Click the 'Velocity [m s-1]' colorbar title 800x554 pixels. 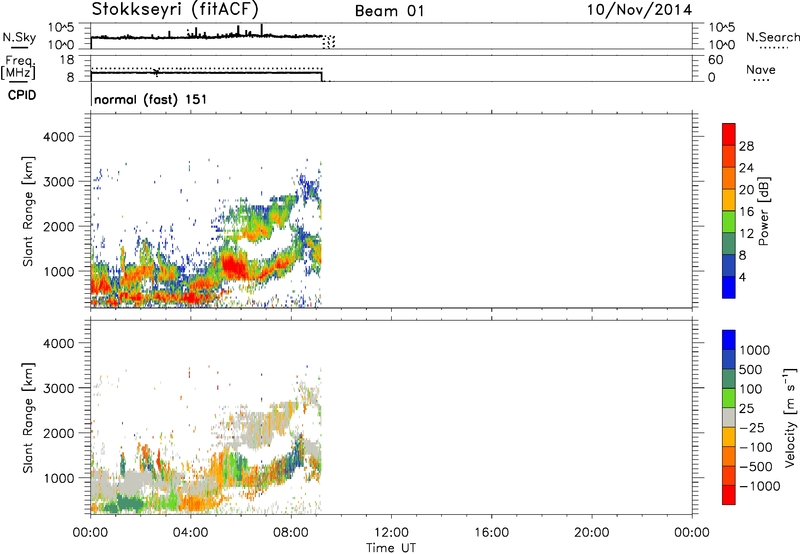(x=790, y=417)
